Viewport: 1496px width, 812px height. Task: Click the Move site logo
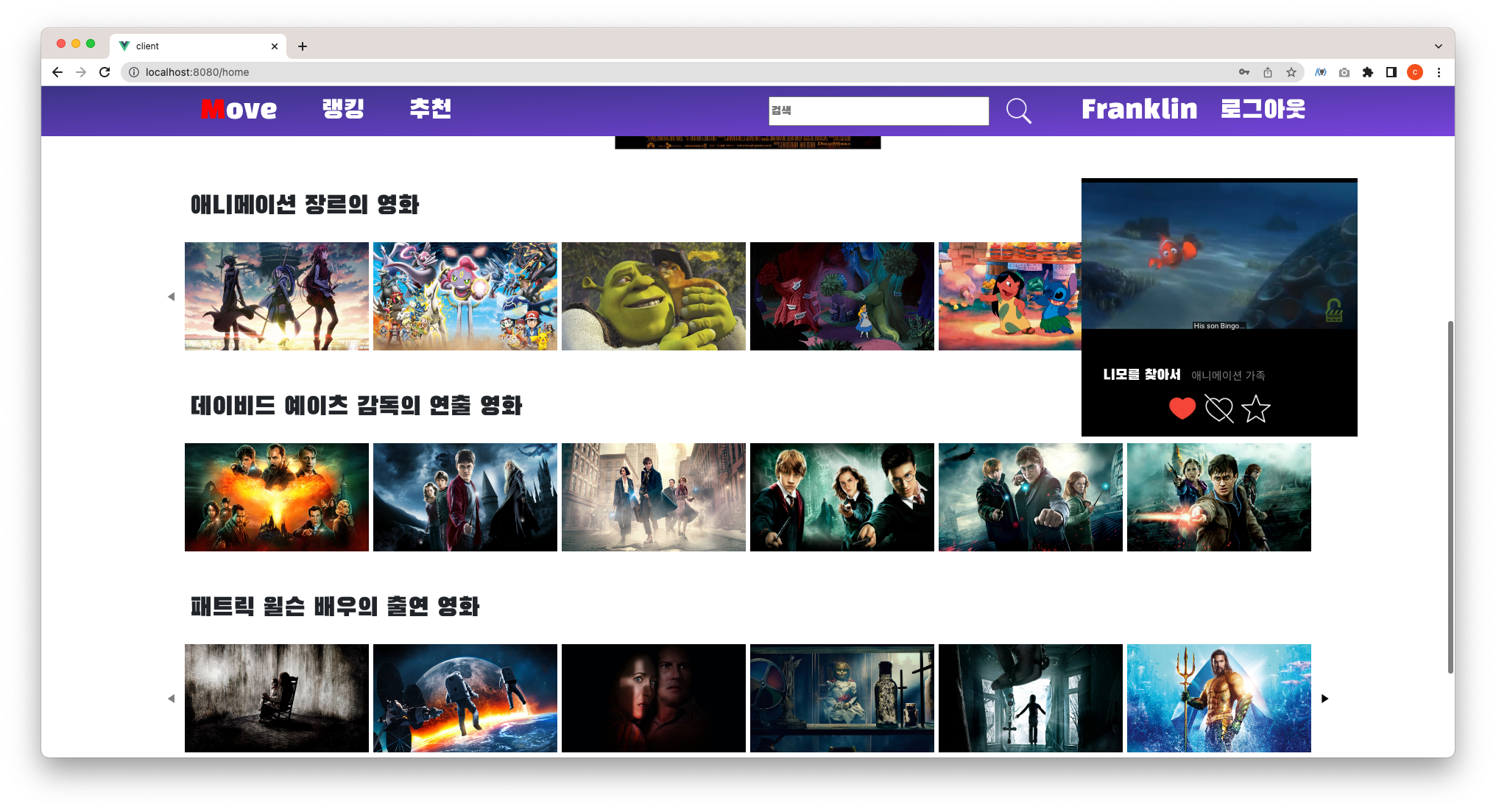pyautogui.click(x=239, y=109)
